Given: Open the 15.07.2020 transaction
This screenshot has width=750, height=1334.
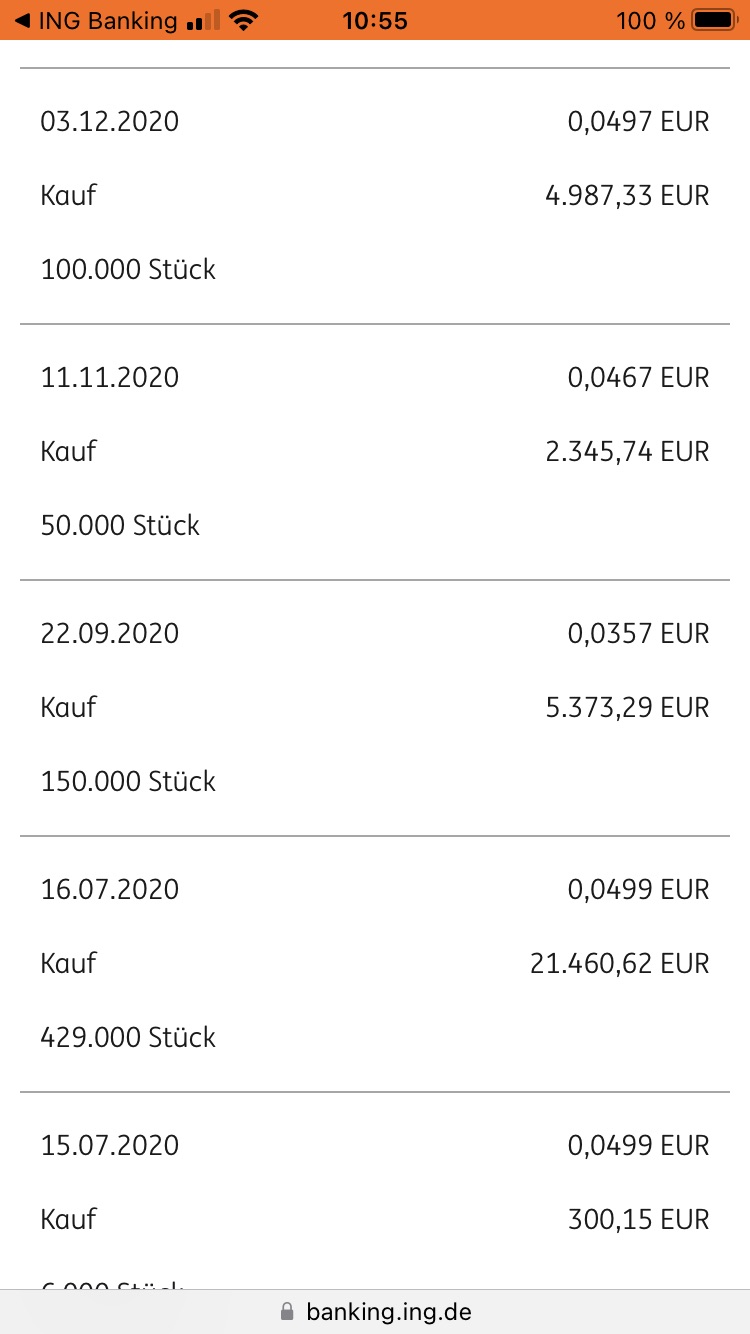Looking at the screenshot, I should (x=375, y=1192).
